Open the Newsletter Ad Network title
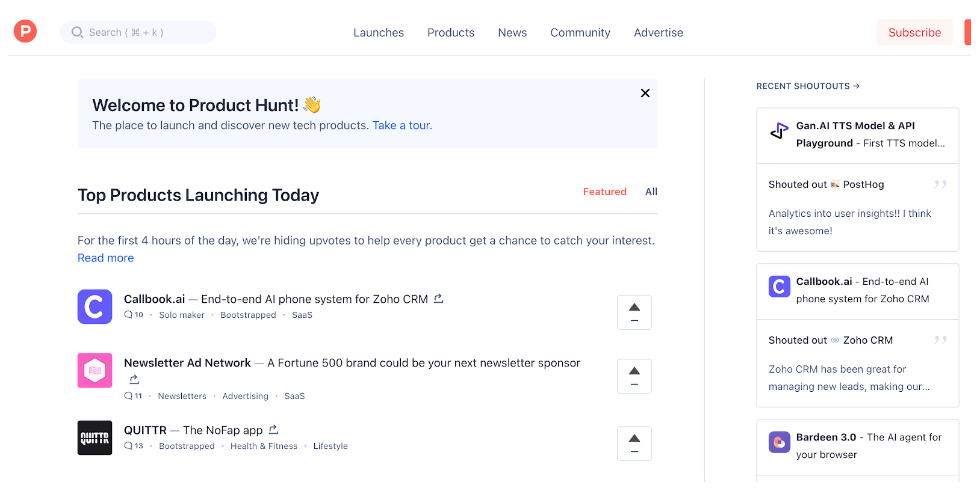Screen dimensions: 978x490 pyautogui.click(x=187, y=363)
